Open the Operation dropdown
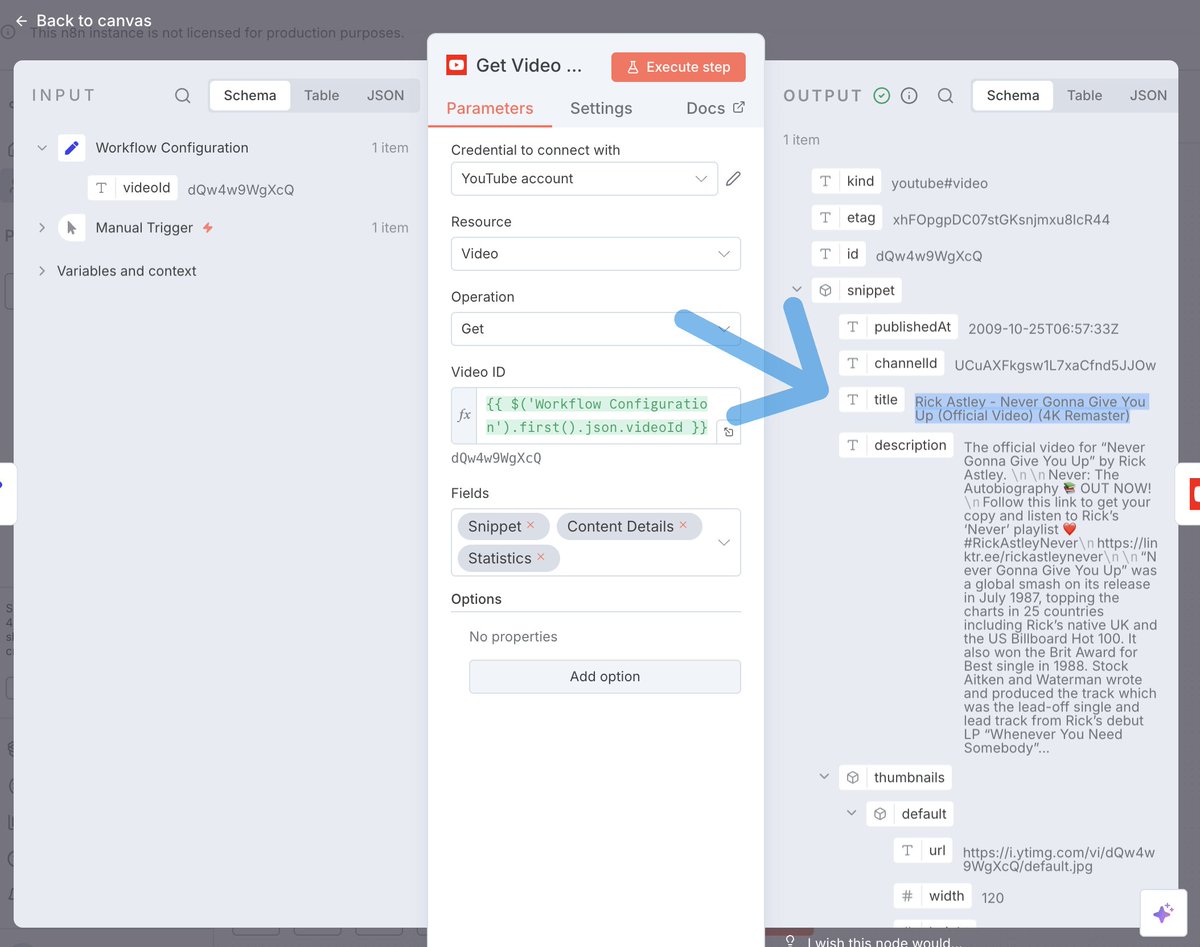 (596, 329)
